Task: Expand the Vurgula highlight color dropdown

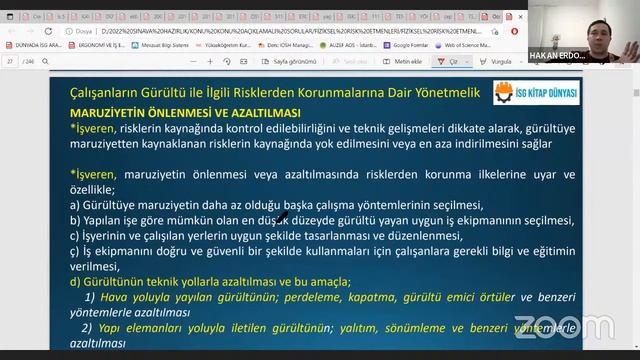Action: click(521, 62)
